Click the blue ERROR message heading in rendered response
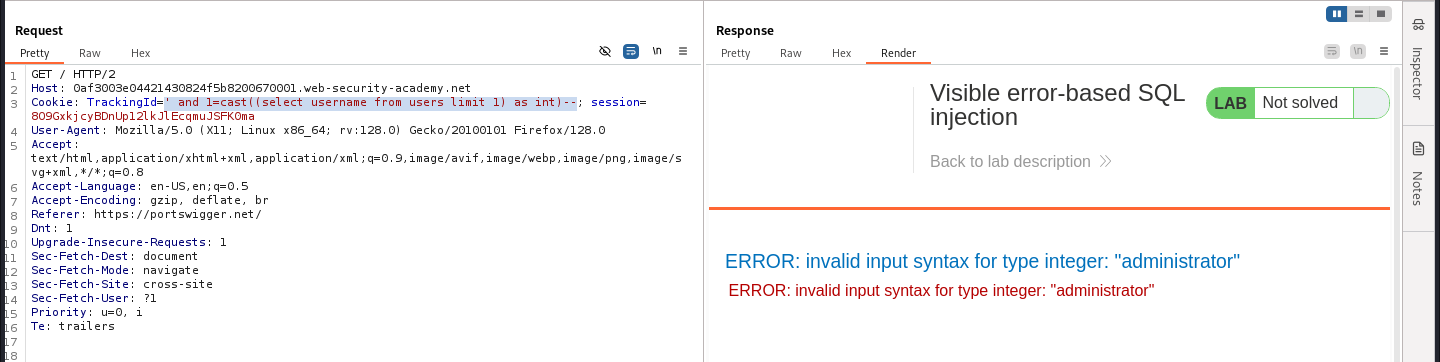 coord(982,262)
